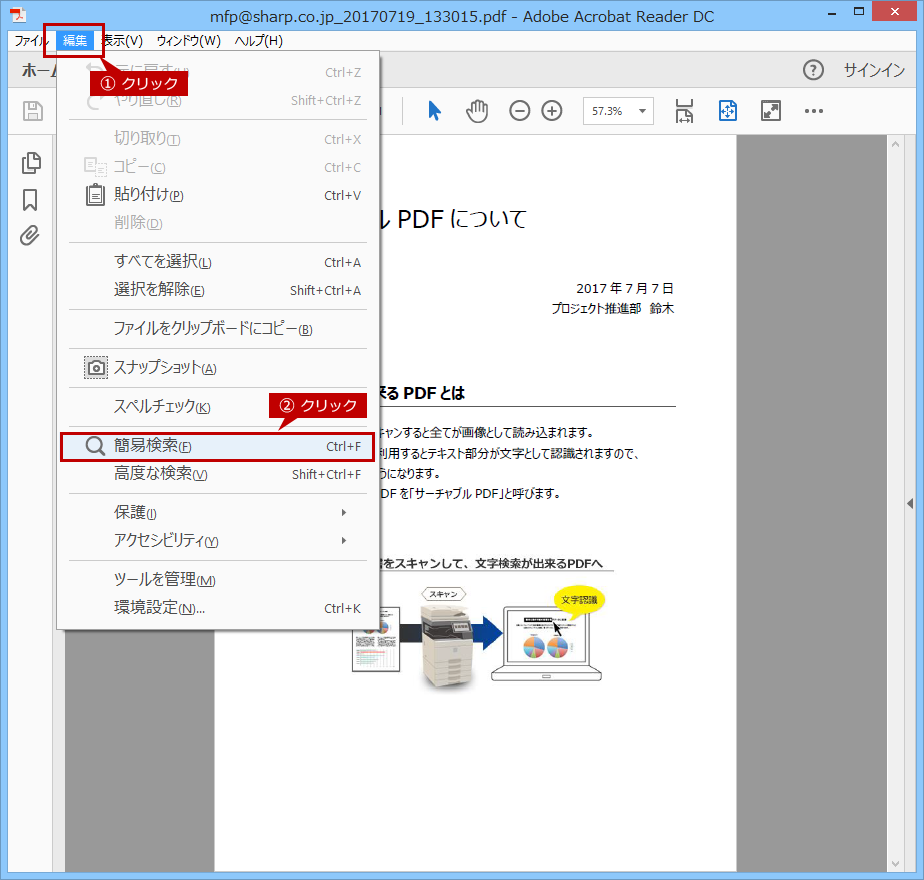
Task: Click the help question mark icon
Action: [x=813, y=70]
